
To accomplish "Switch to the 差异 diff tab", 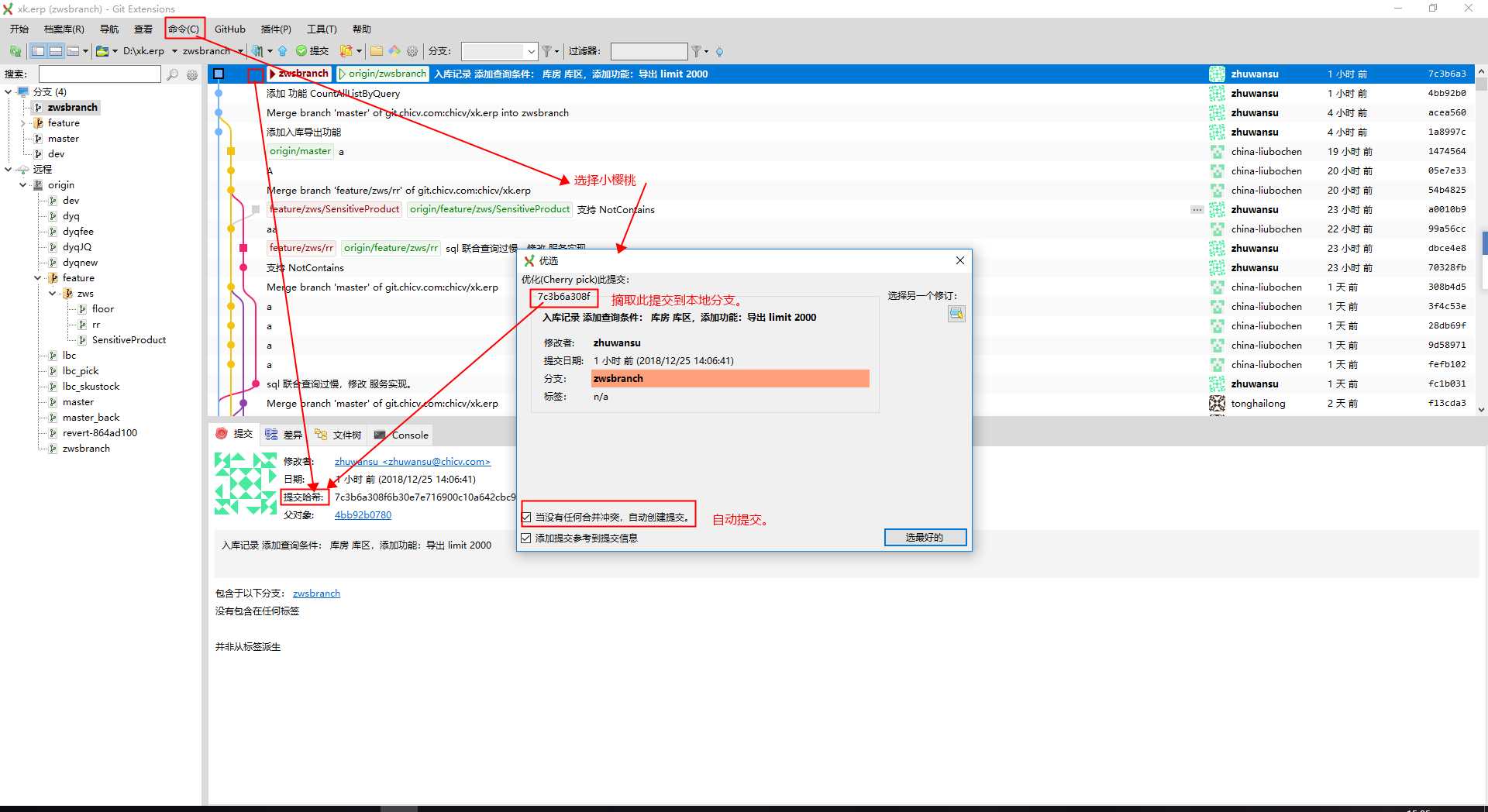I will coord(284,435).
